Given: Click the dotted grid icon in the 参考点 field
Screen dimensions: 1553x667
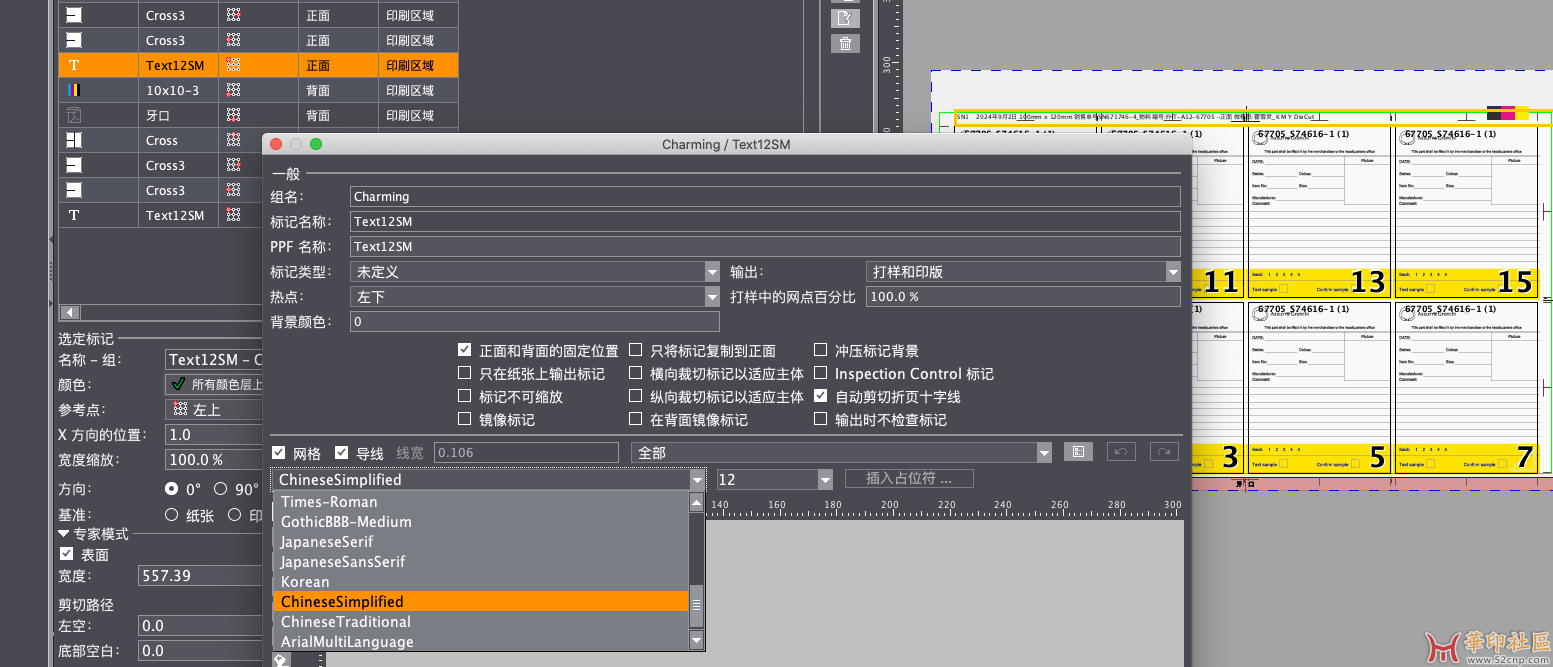Looking at the screenshot, I should (x=180, y=409).
